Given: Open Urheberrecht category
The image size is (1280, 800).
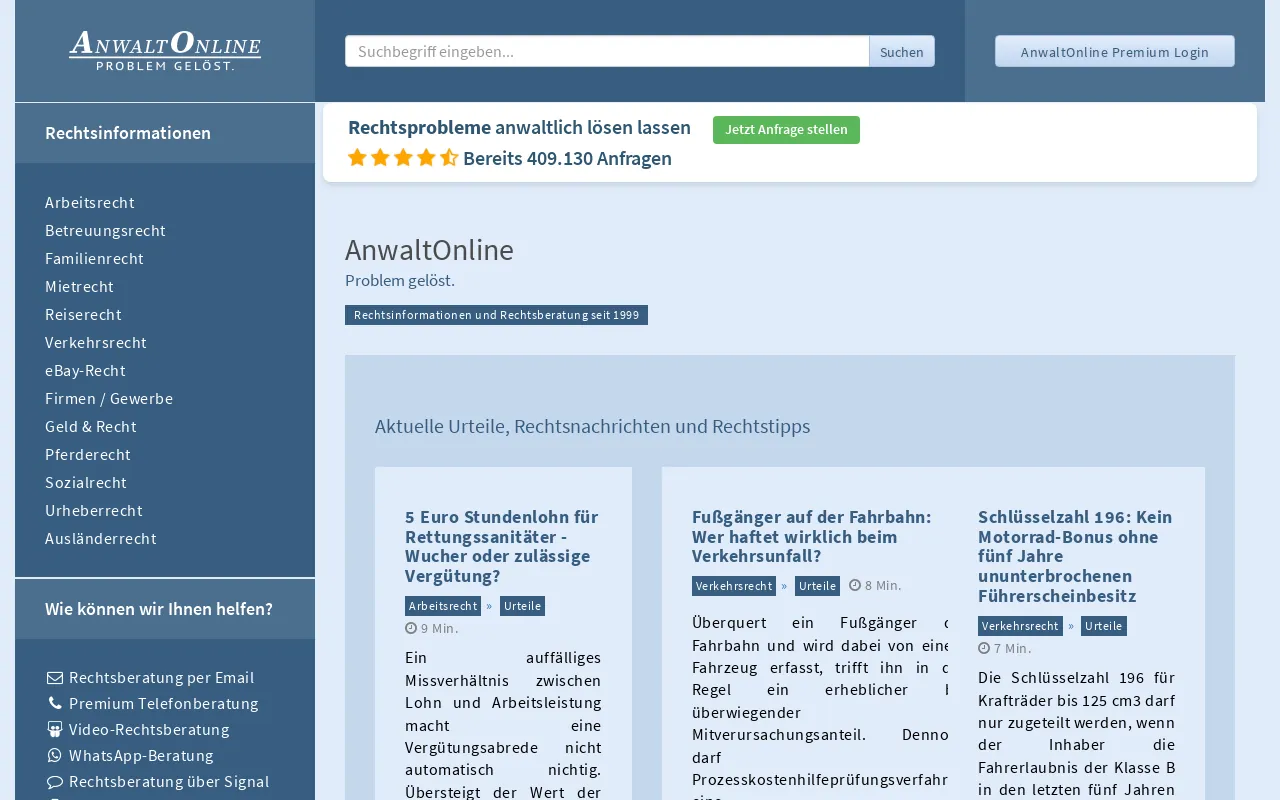Looking at the screenshot, I should 94,511.
